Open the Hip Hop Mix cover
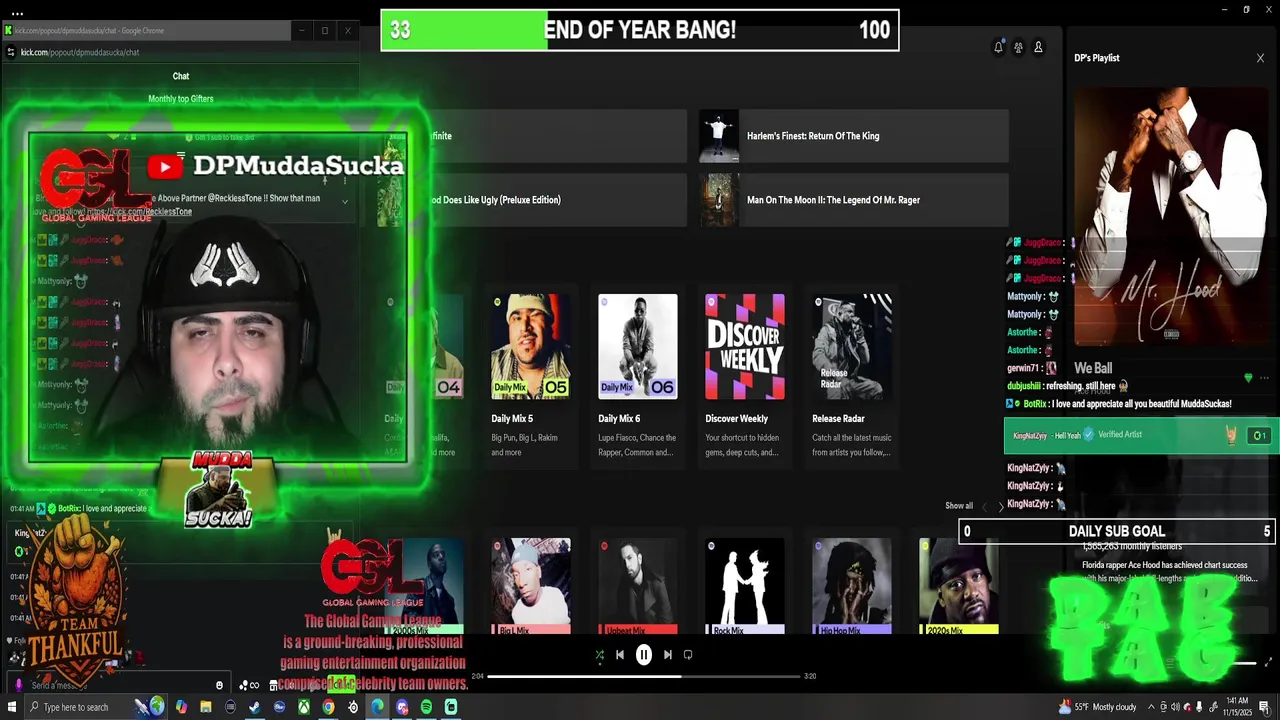The width and height of the screenshot is (1280, 720). pos(852,587)
